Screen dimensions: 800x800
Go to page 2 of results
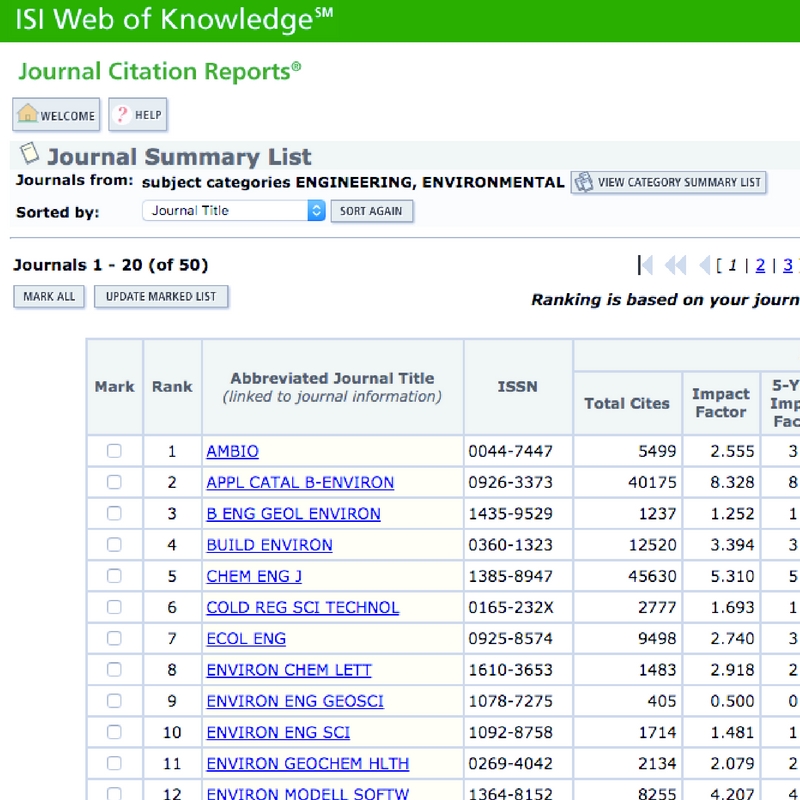click(760, 265)
